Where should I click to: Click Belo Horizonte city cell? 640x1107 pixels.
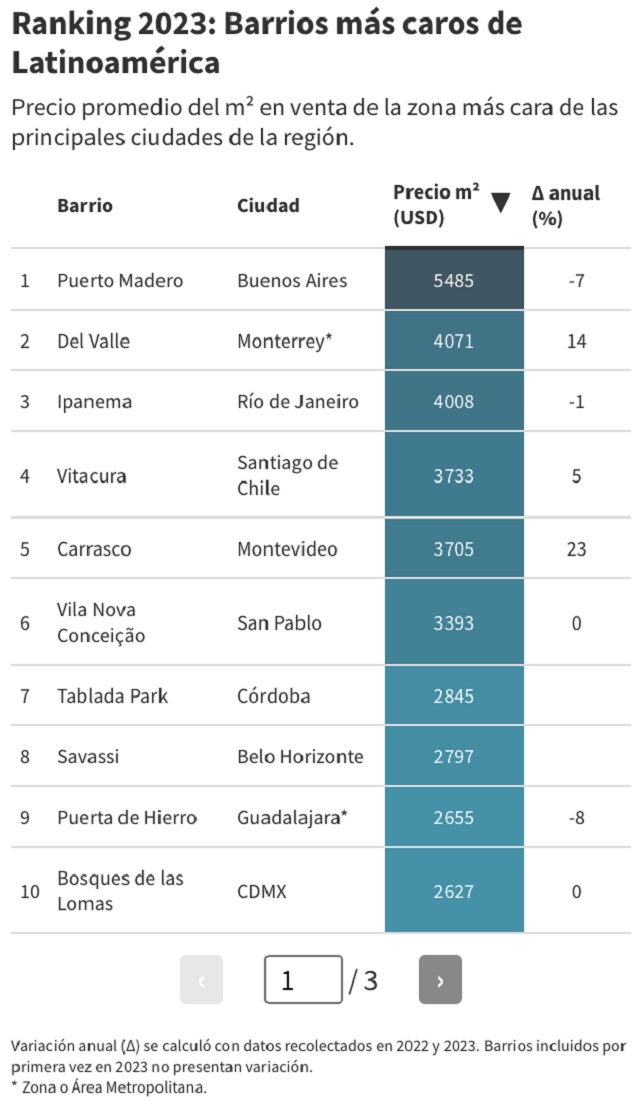pyautogui.click(x=300, y=756)
